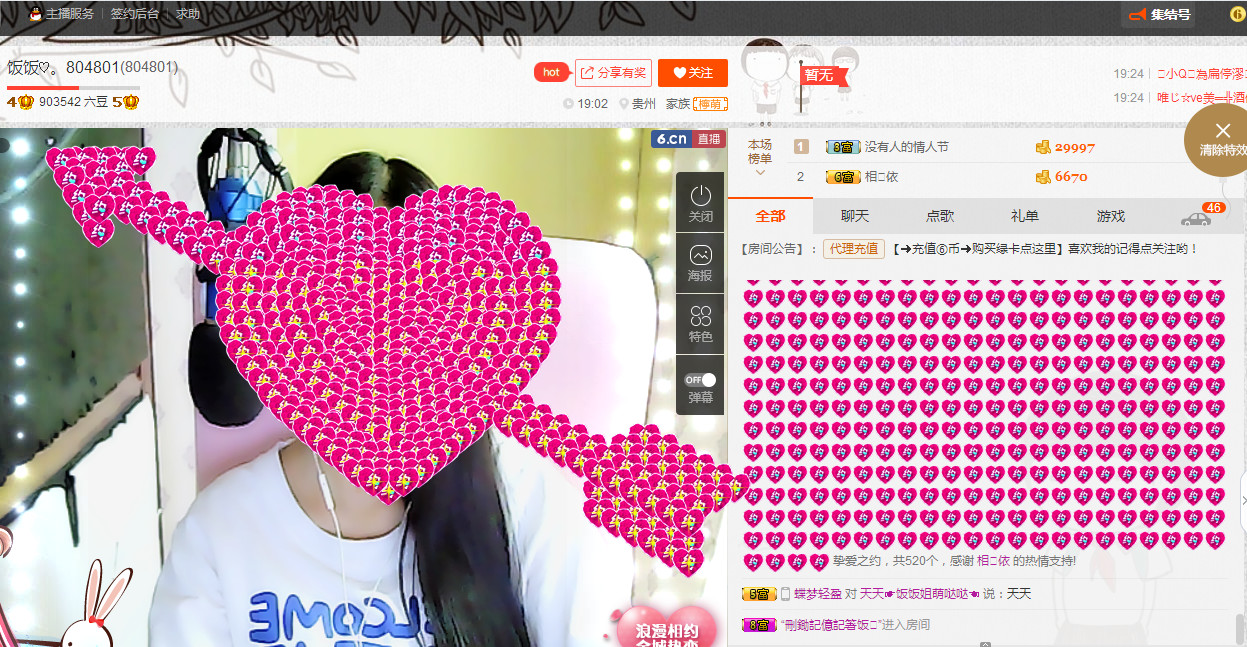The width and height of the screenshot is (1247, 647).
Task: Expand the chat area with bottom arrow
Action: [985, 644]
